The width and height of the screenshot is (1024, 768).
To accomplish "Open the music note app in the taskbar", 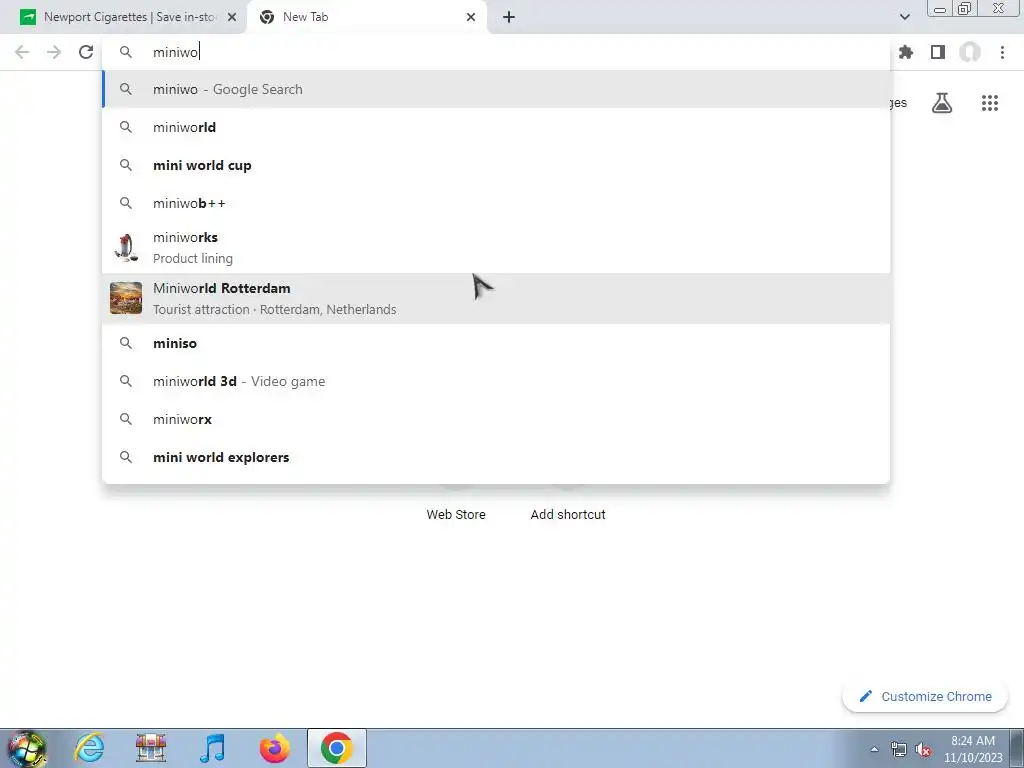I will coord(212,748).
